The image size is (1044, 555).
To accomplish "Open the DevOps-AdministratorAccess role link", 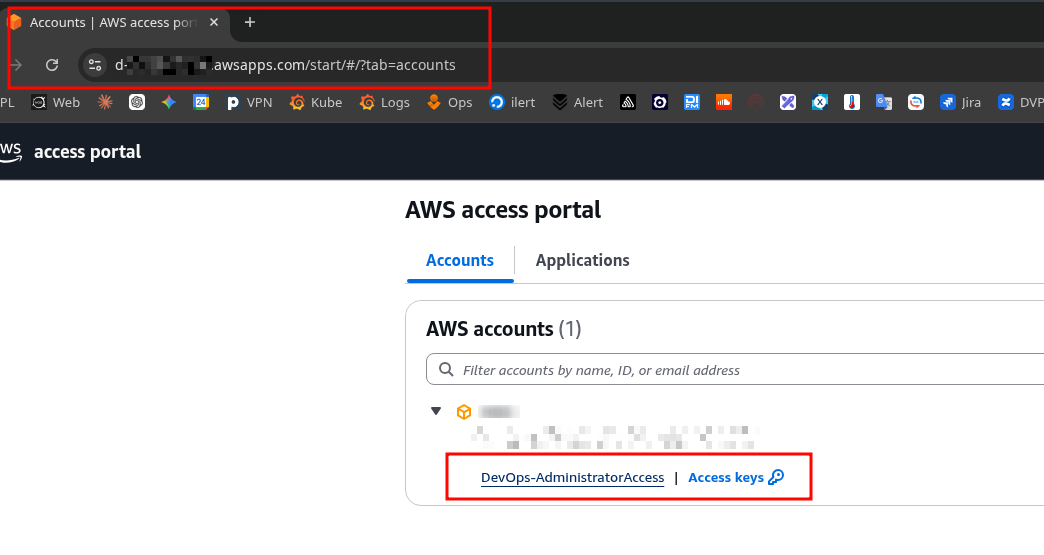I will (572, 478).
